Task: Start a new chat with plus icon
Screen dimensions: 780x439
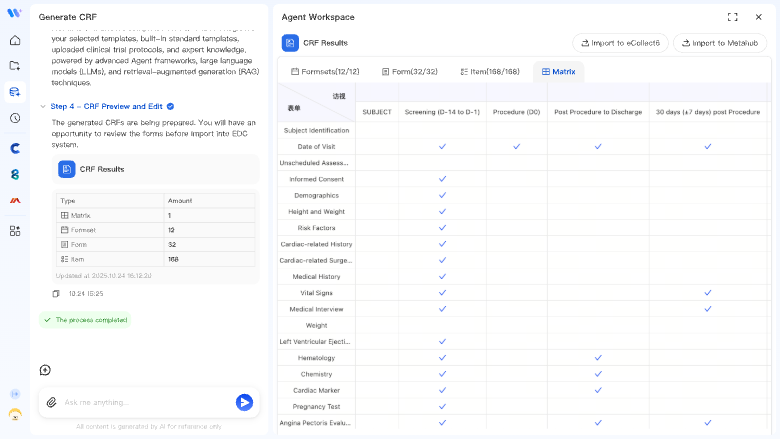Action: click(45, 370)
